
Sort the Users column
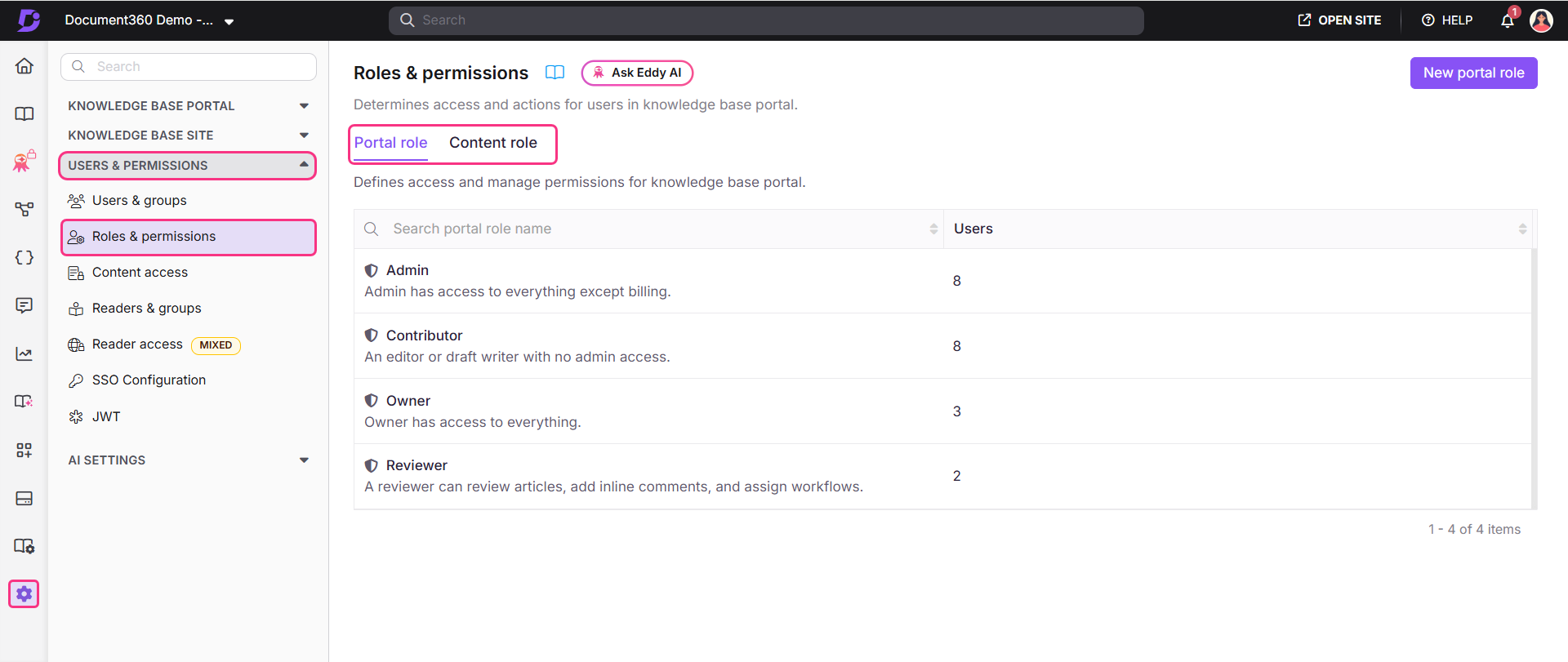(1522, 229)
